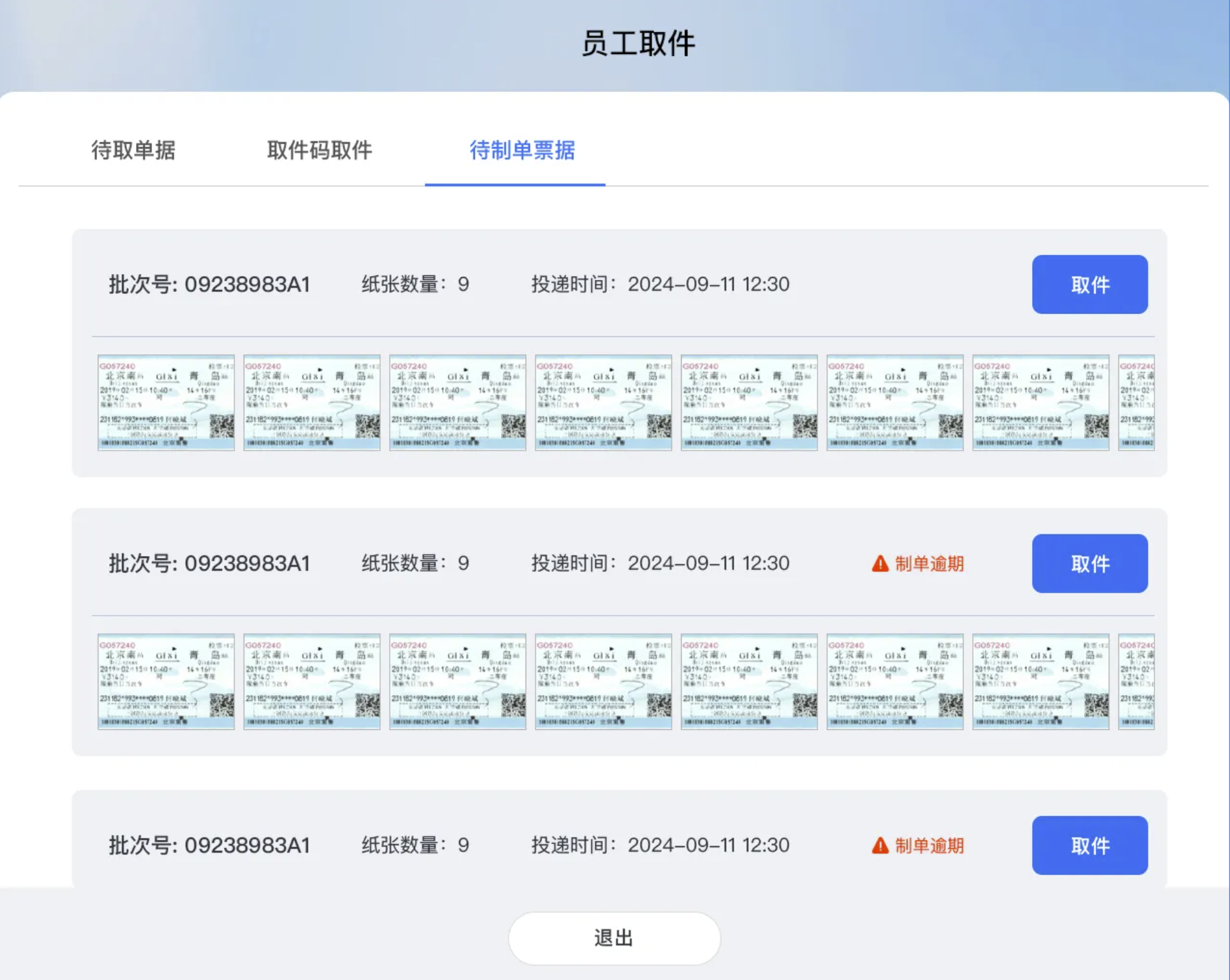
Task: Switch to the 待取单据 tab
Action: 133,150
